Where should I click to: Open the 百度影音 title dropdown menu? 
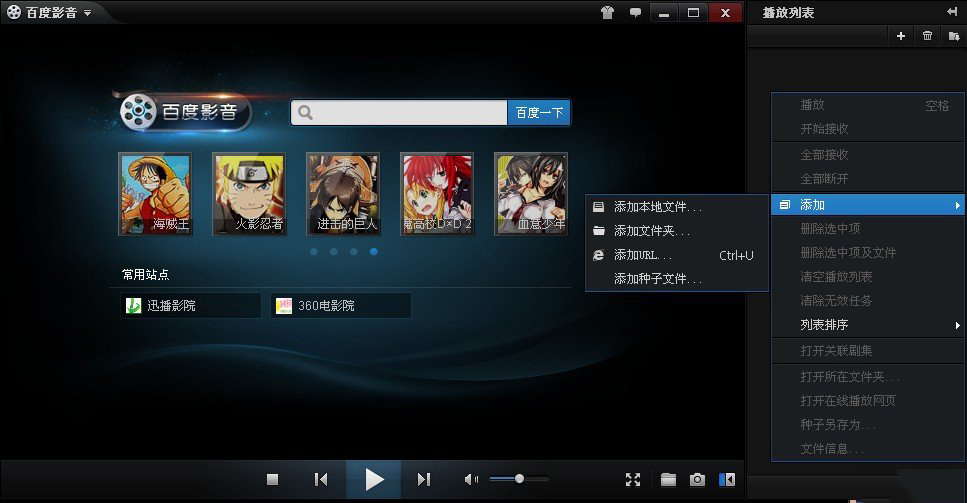(x=88, y=13)
